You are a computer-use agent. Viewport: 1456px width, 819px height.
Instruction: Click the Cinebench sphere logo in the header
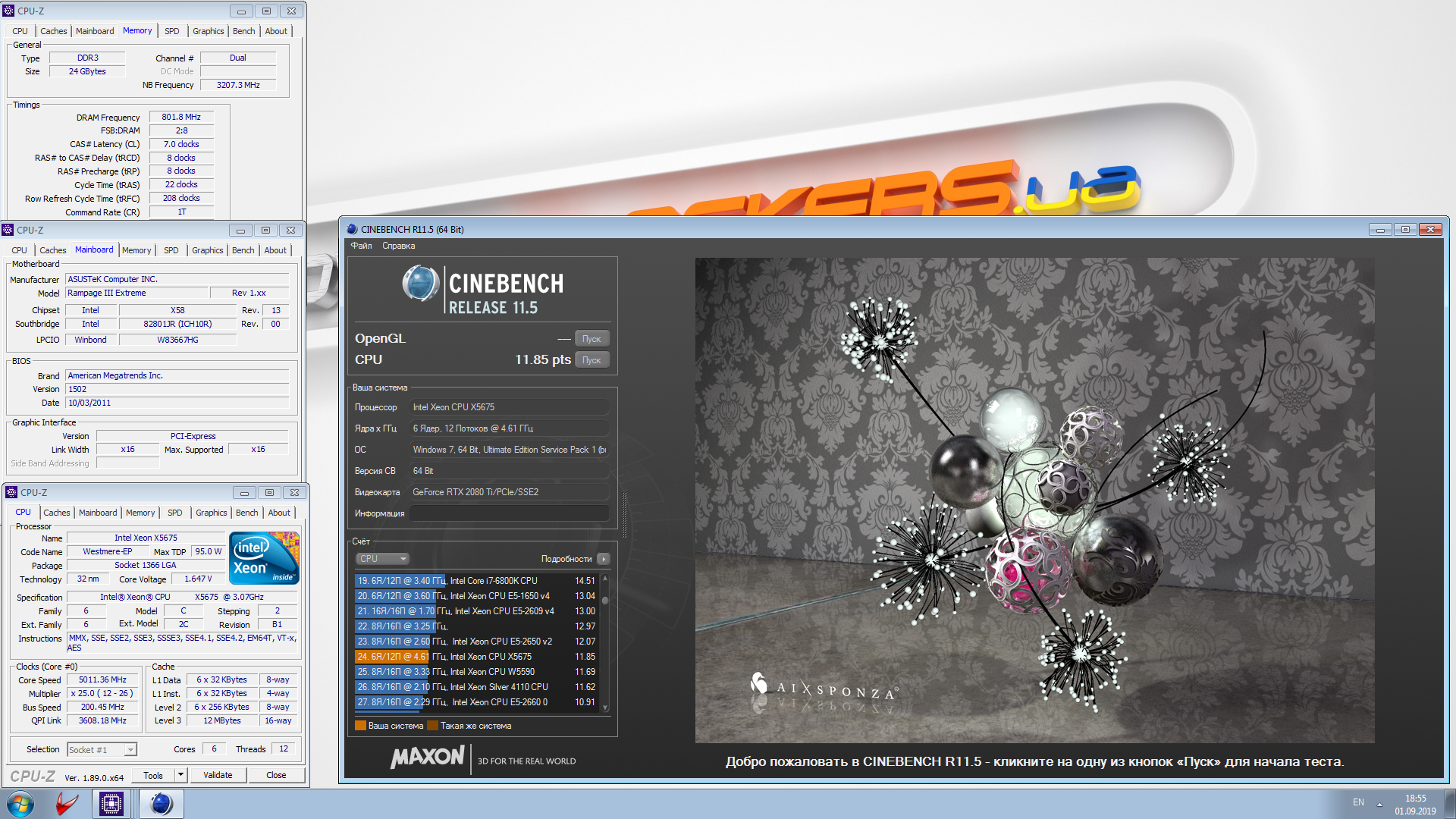click(421, 284)
